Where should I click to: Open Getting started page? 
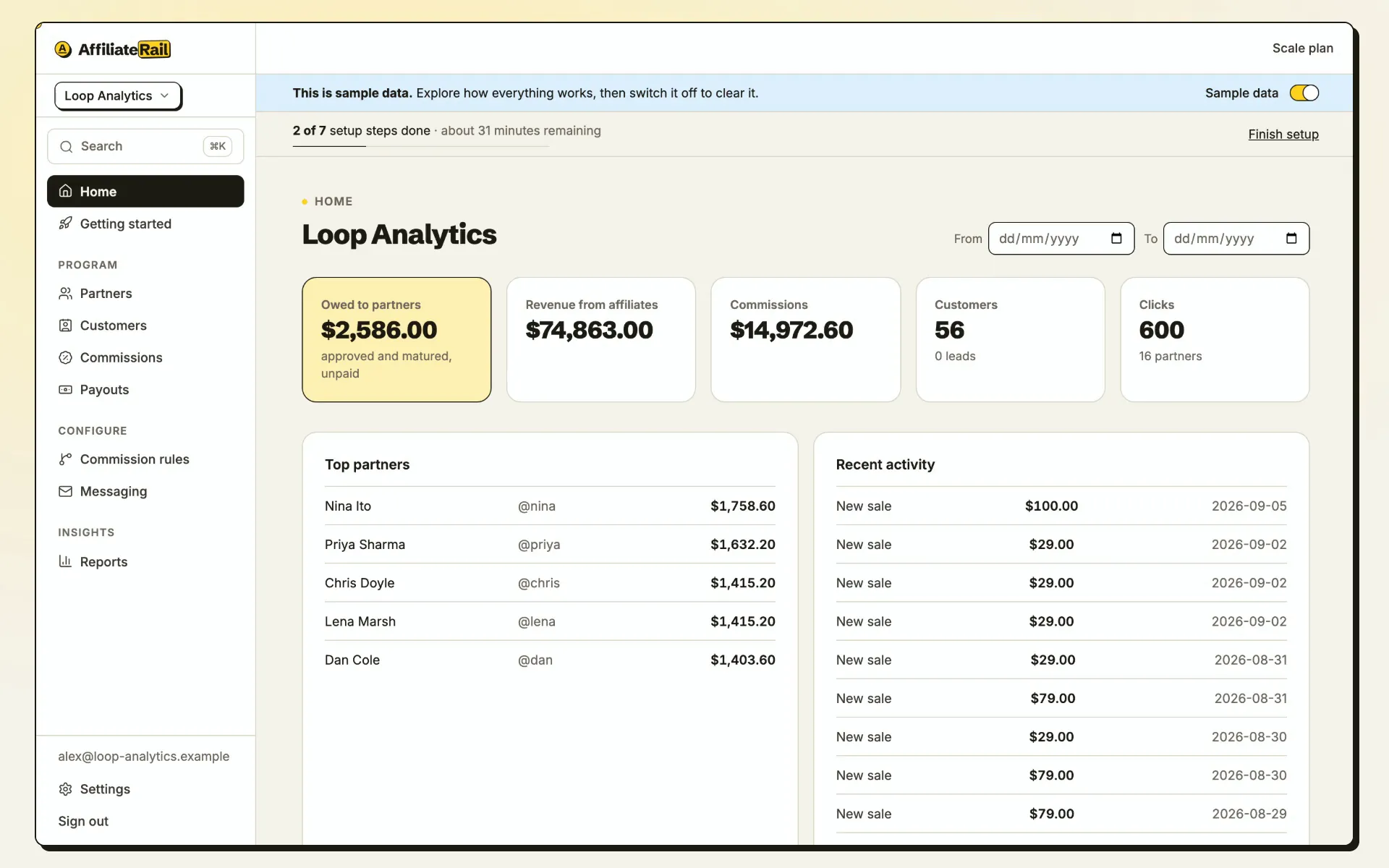(x=145, y=224)
